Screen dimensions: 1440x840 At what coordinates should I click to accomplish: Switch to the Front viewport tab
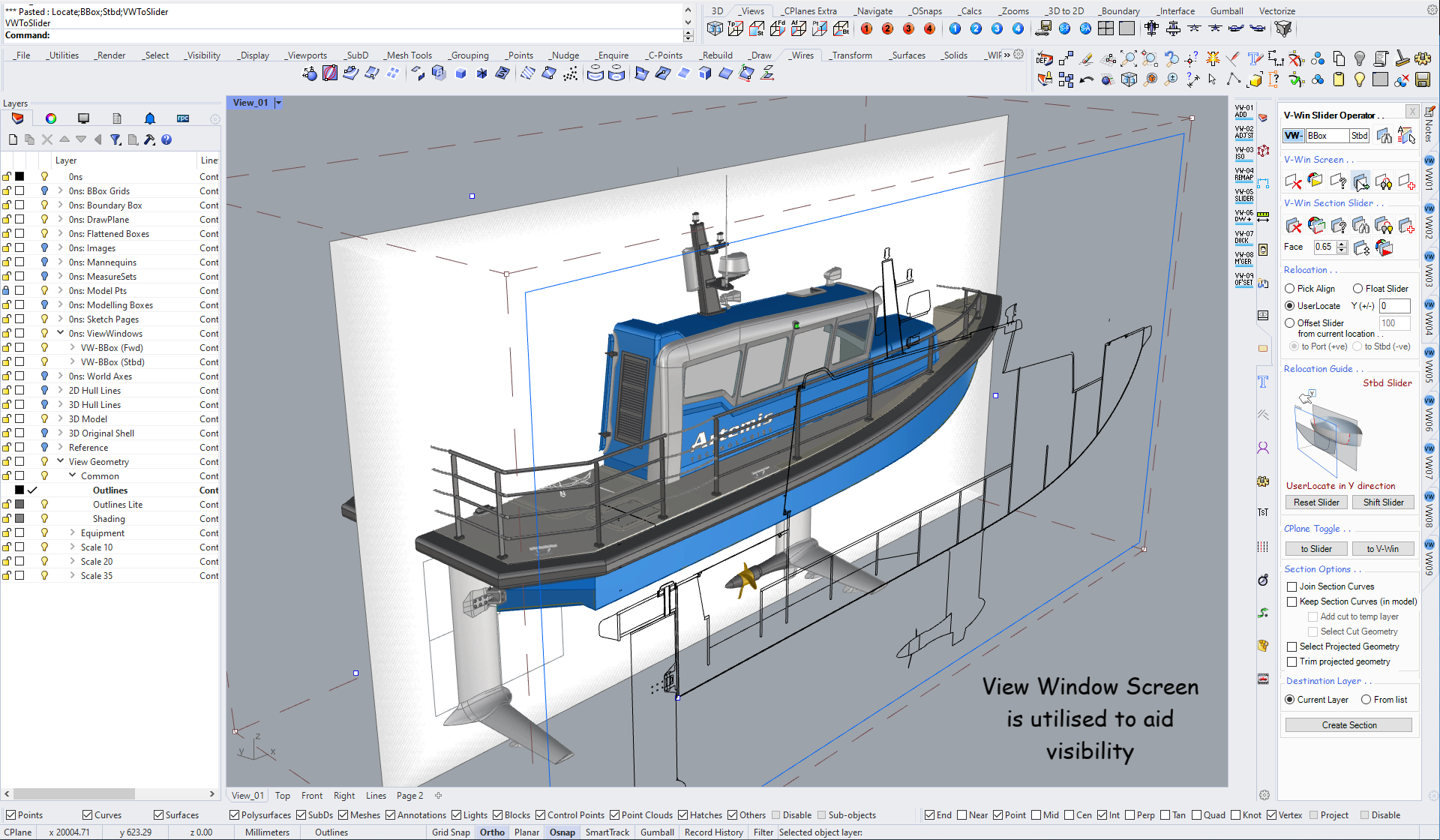[312, 796]
